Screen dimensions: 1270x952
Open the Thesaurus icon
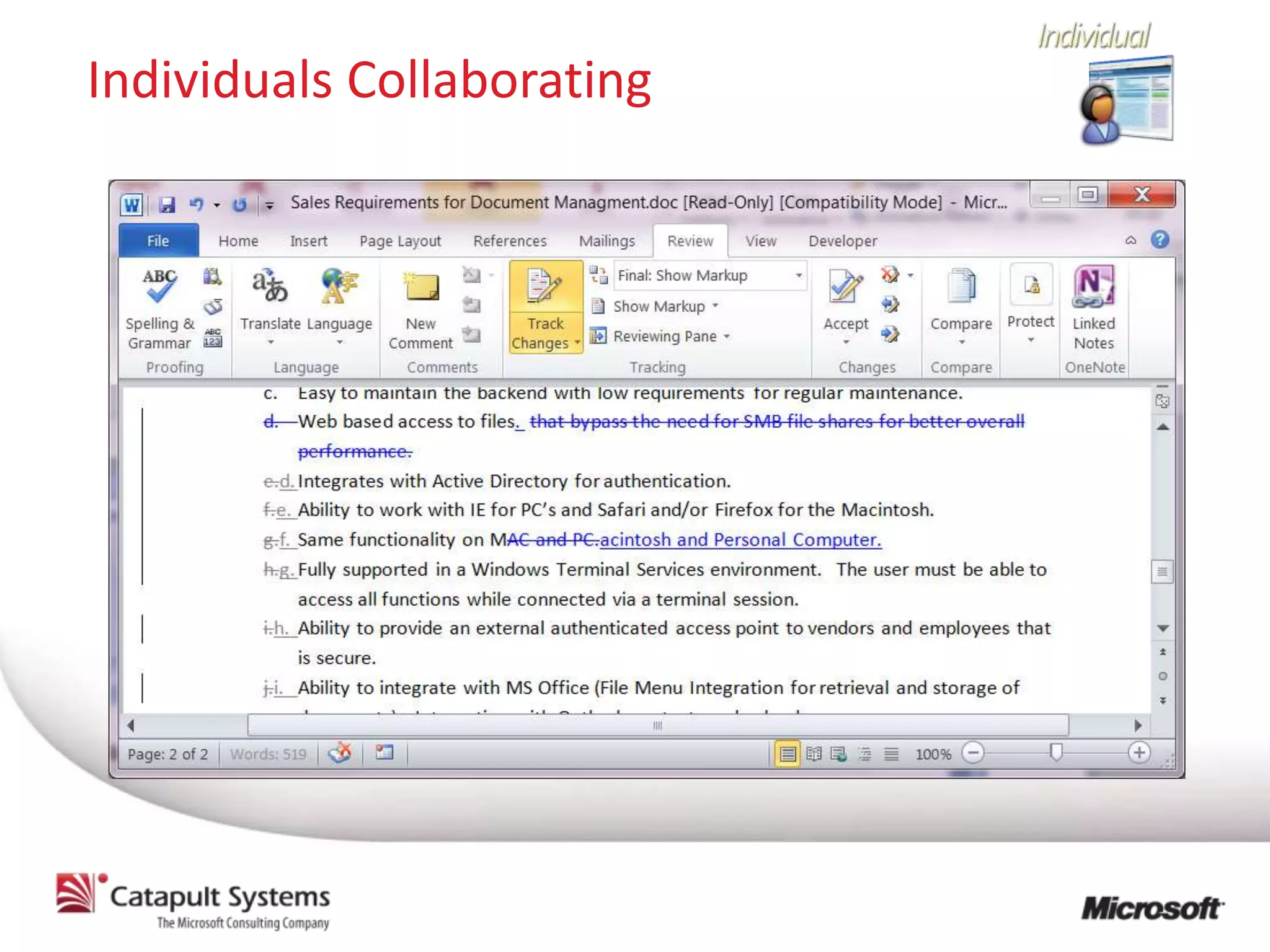point(213,307)
